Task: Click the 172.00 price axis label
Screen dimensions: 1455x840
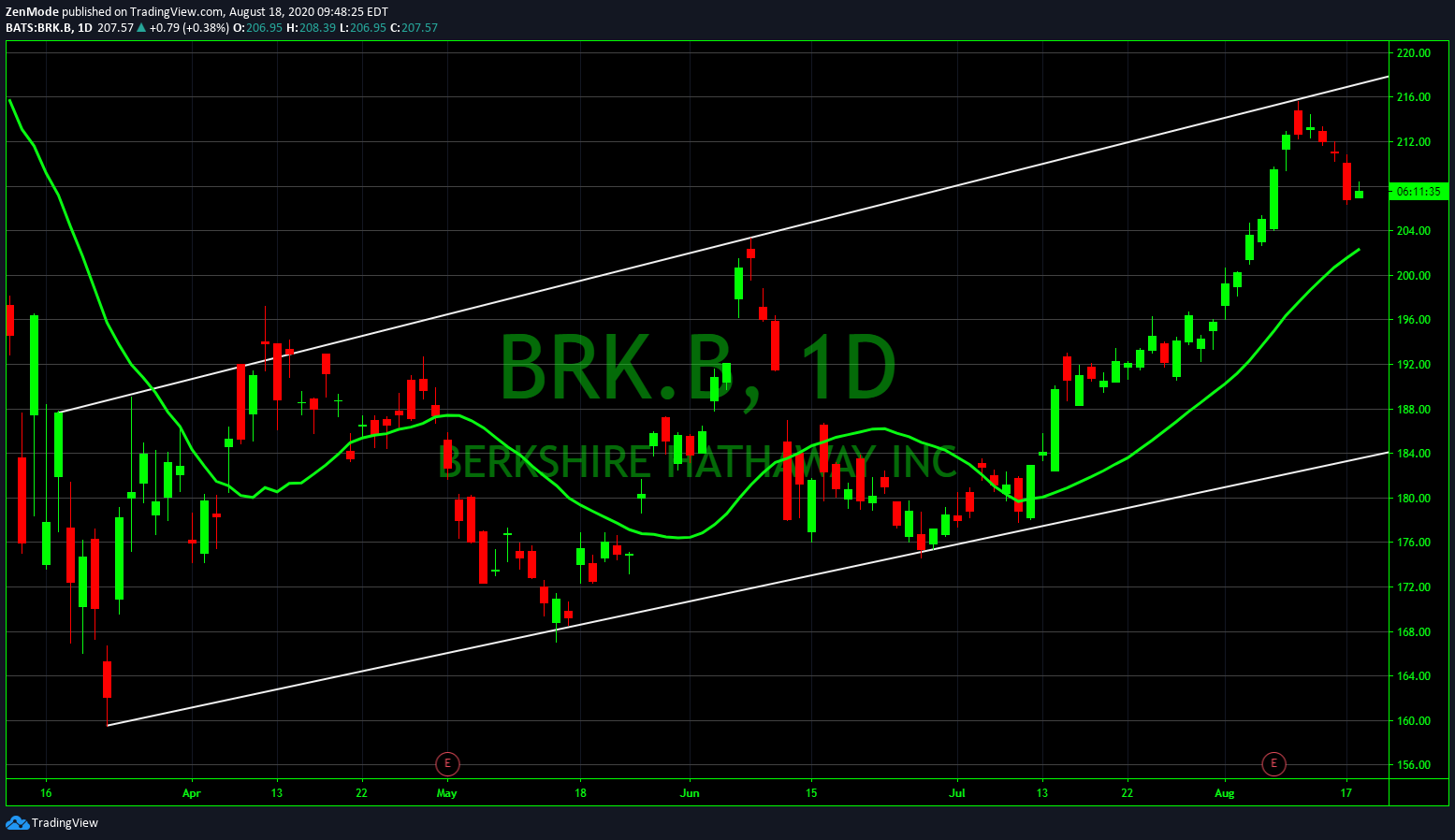Action: click(x=1414, y=587)
